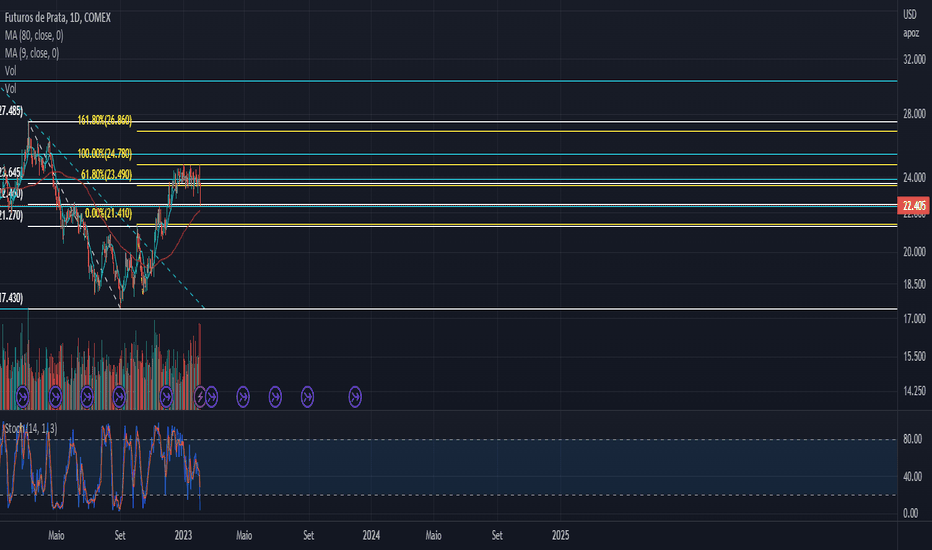Click the MA (80, close, 0) legend

(34, 36)
